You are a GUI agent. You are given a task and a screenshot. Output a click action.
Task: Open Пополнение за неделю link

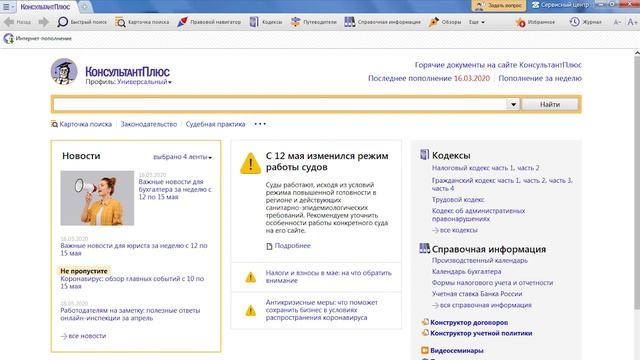point(540,78)
